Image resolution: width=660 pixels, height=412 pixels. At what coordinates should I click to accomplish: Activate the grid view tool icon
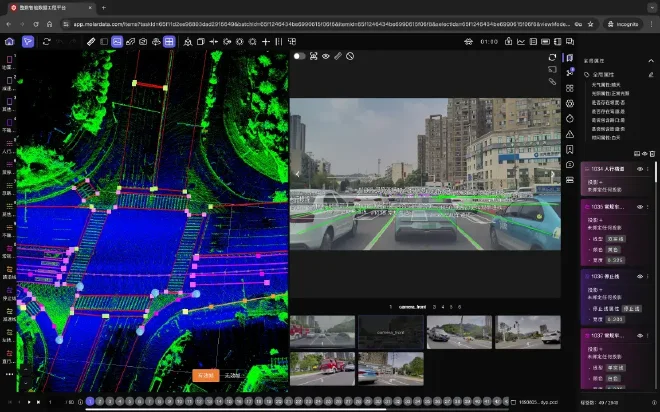tap(169, 42)
